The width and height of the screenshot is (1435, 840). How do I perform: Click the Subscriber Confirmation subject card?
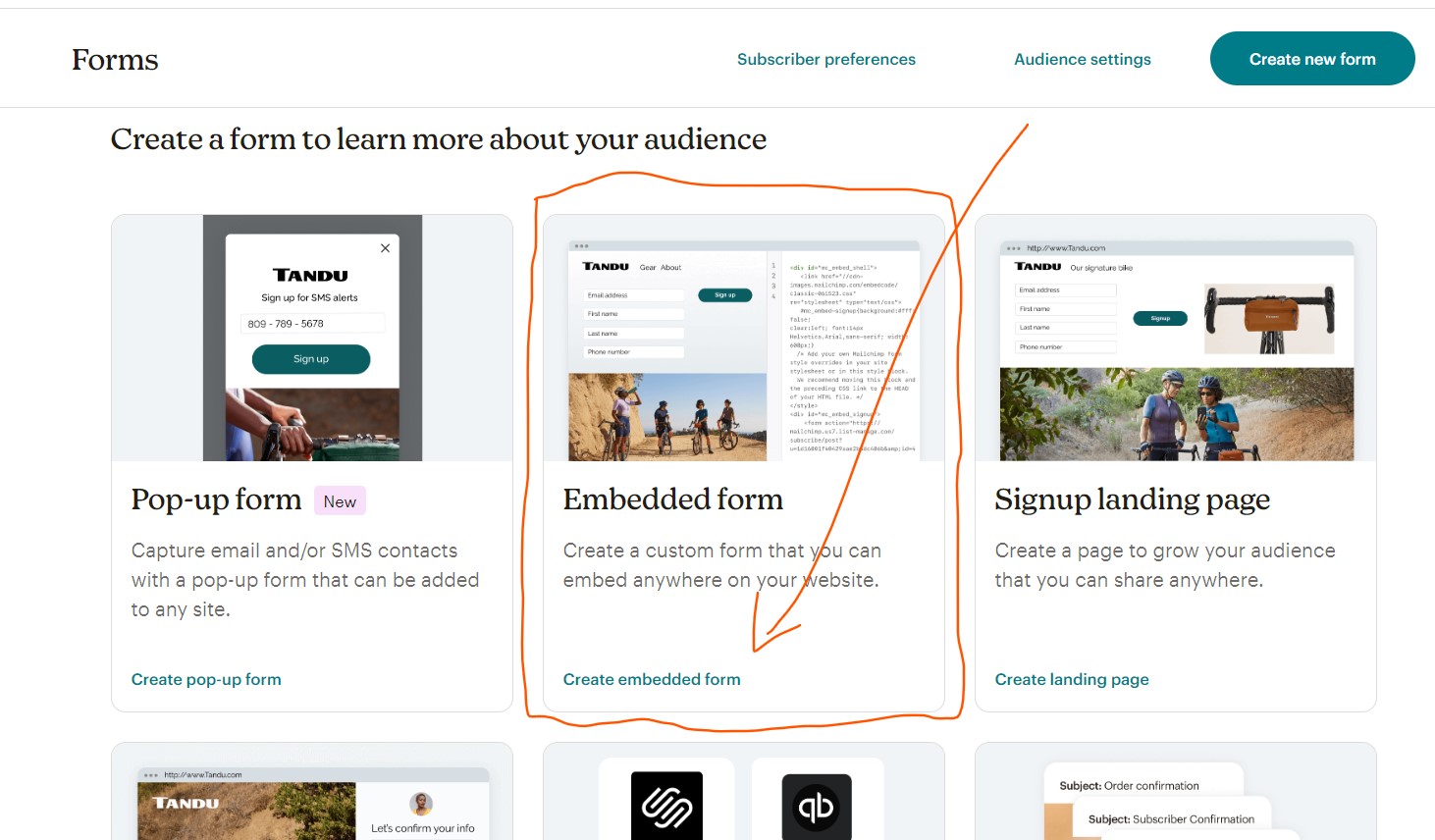coord(1171,818)
